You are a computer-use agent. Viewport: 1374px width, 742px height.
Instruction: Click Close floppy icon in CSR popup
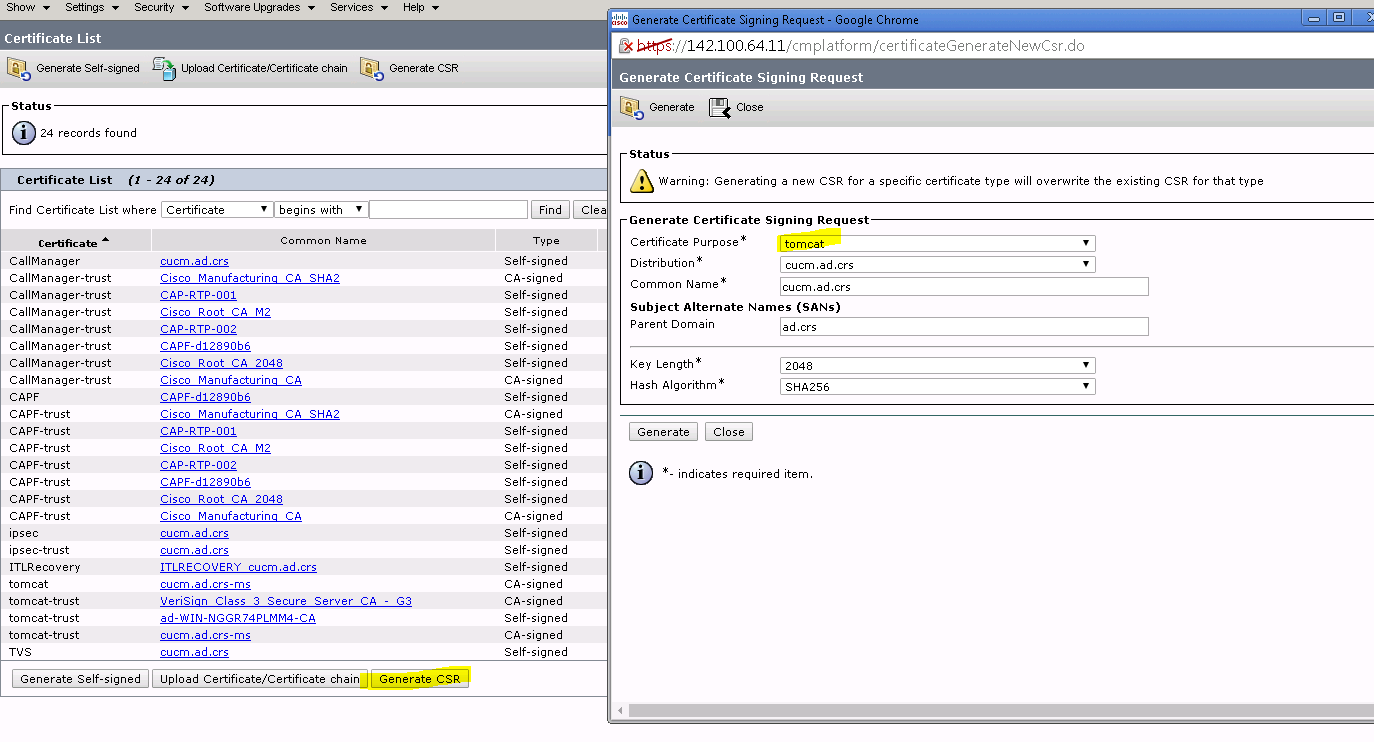coord(720,107)
